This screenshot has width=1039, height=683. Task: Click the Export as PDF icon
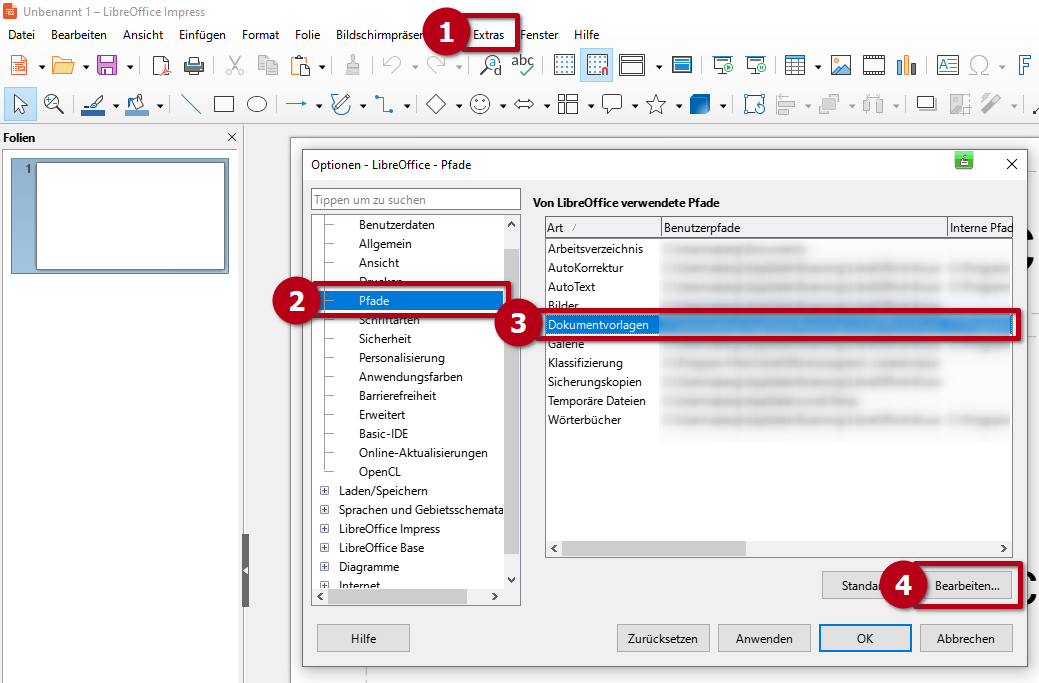(162, 66)
